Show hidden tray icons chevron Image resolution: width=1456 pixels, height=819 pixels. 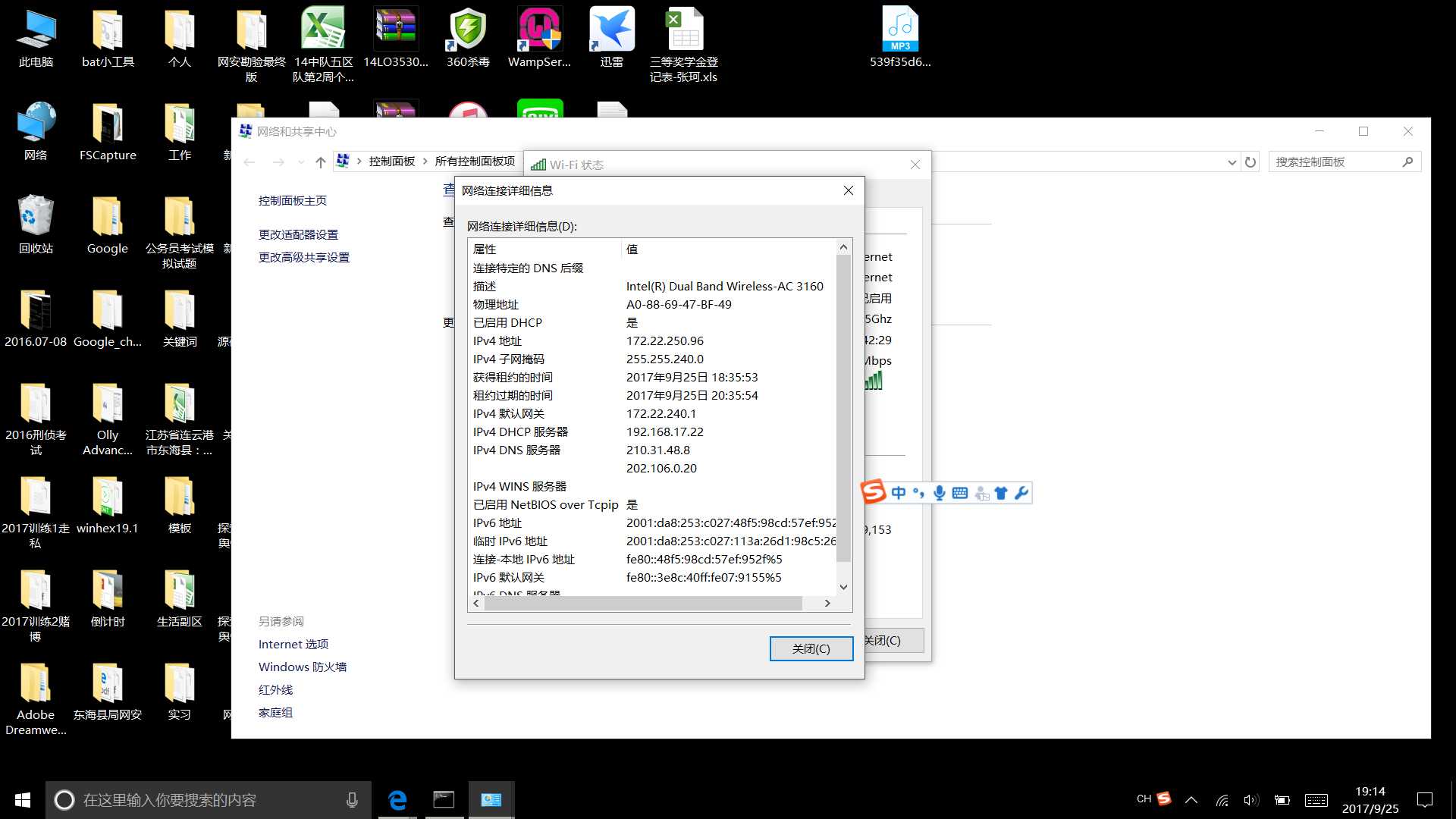[1191, 800]
